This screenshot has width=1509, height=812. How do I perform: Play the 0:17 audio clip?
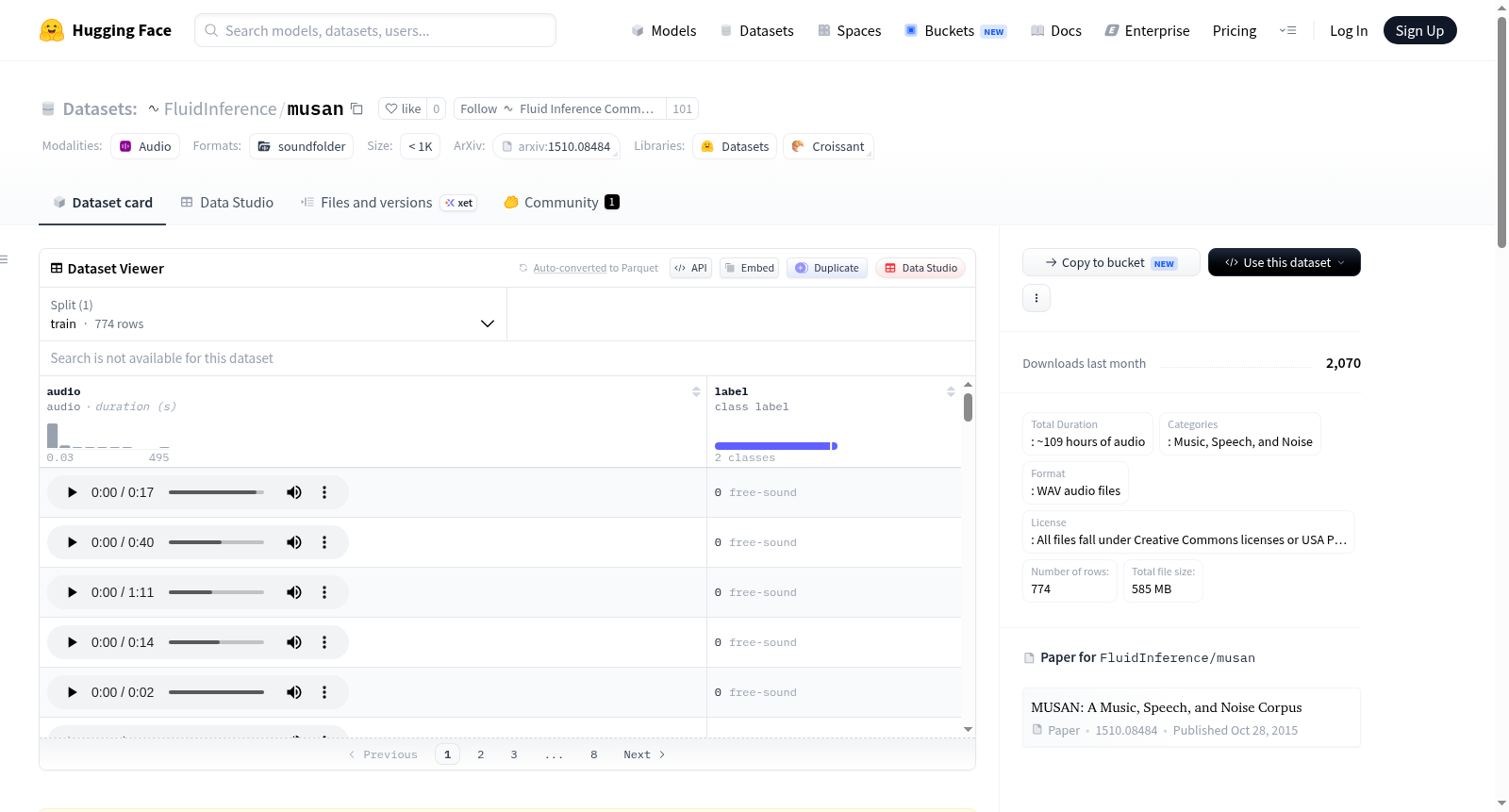(x=73, y=492)
